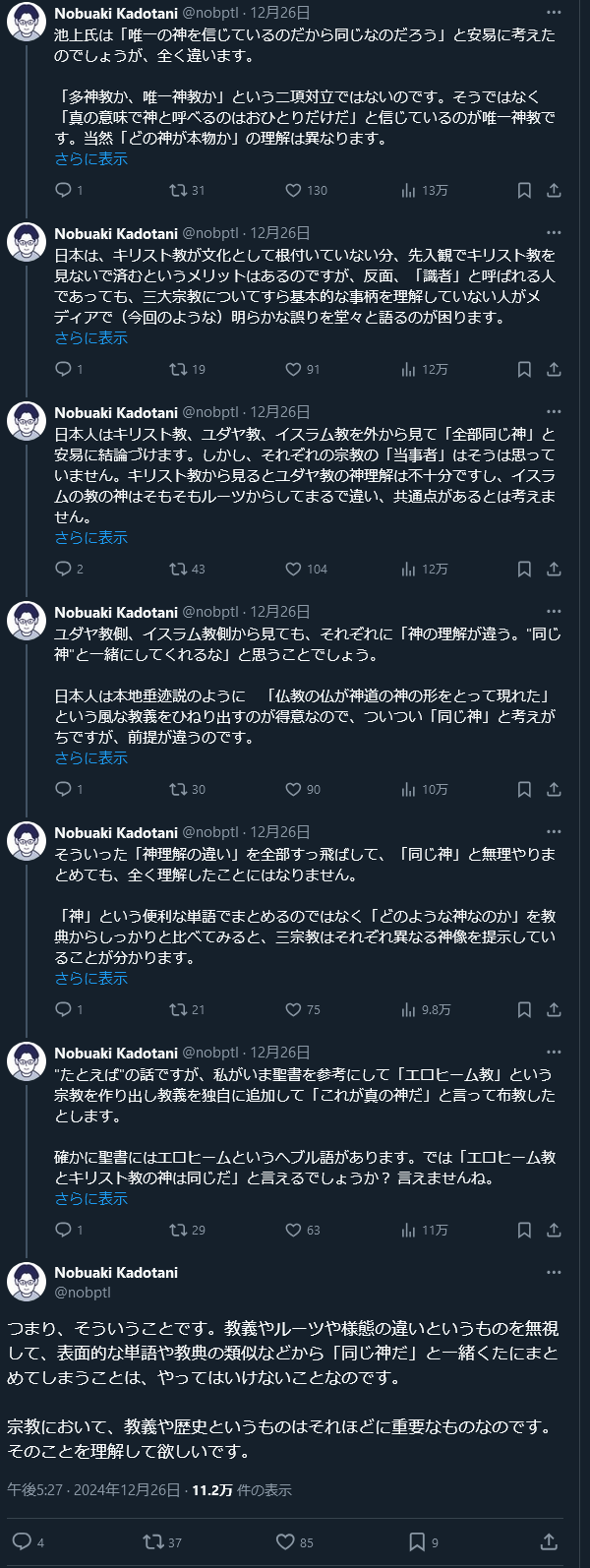The image size is (590, 1568).
Task: Open view stats showing 9.8万 views
Action: pyautogui.click(x=408, y=1009)
